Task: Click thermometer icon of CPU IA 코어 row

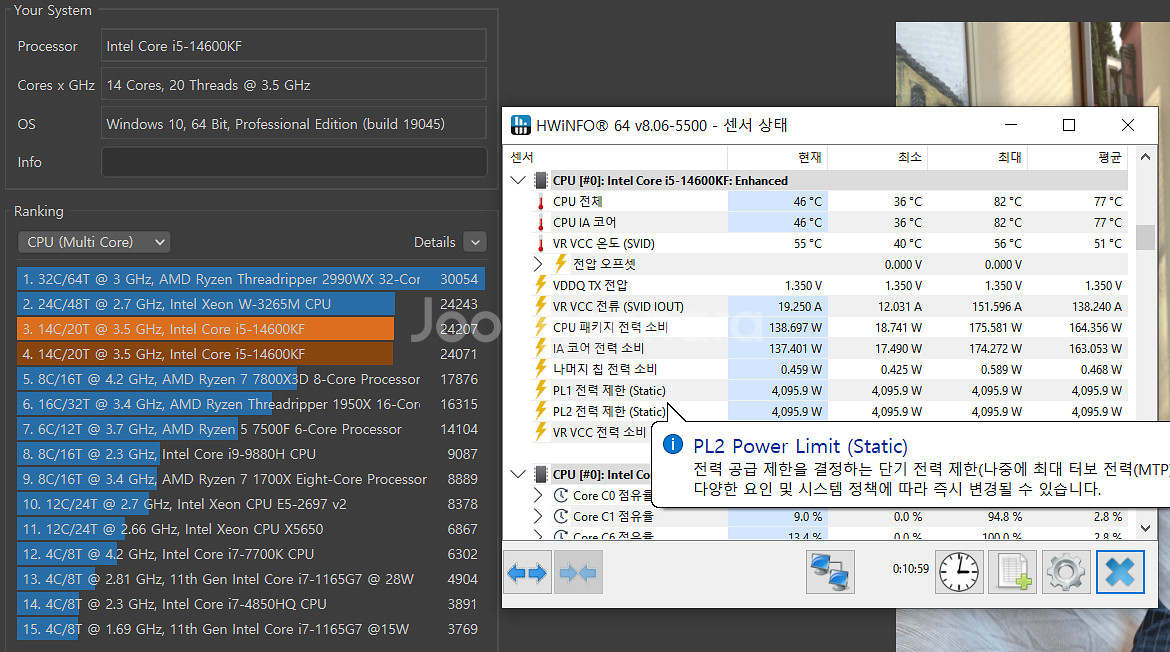Action: point(541,222)
